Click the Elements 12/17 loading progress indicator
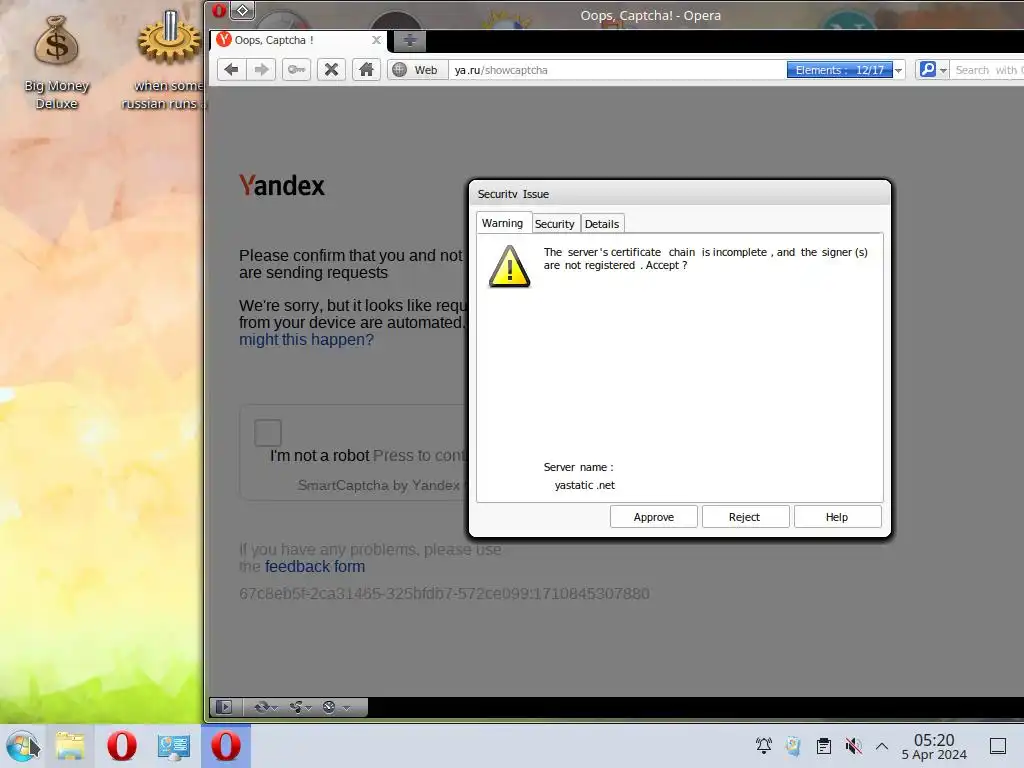The height and width of the screenshot is (768, 1024). (839, 70)
